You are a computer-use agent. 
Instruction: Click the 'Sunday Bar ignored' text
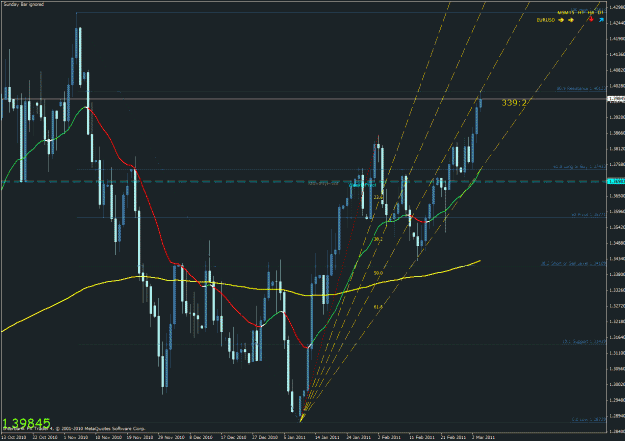pyautogui.click(x=24, y=4)
